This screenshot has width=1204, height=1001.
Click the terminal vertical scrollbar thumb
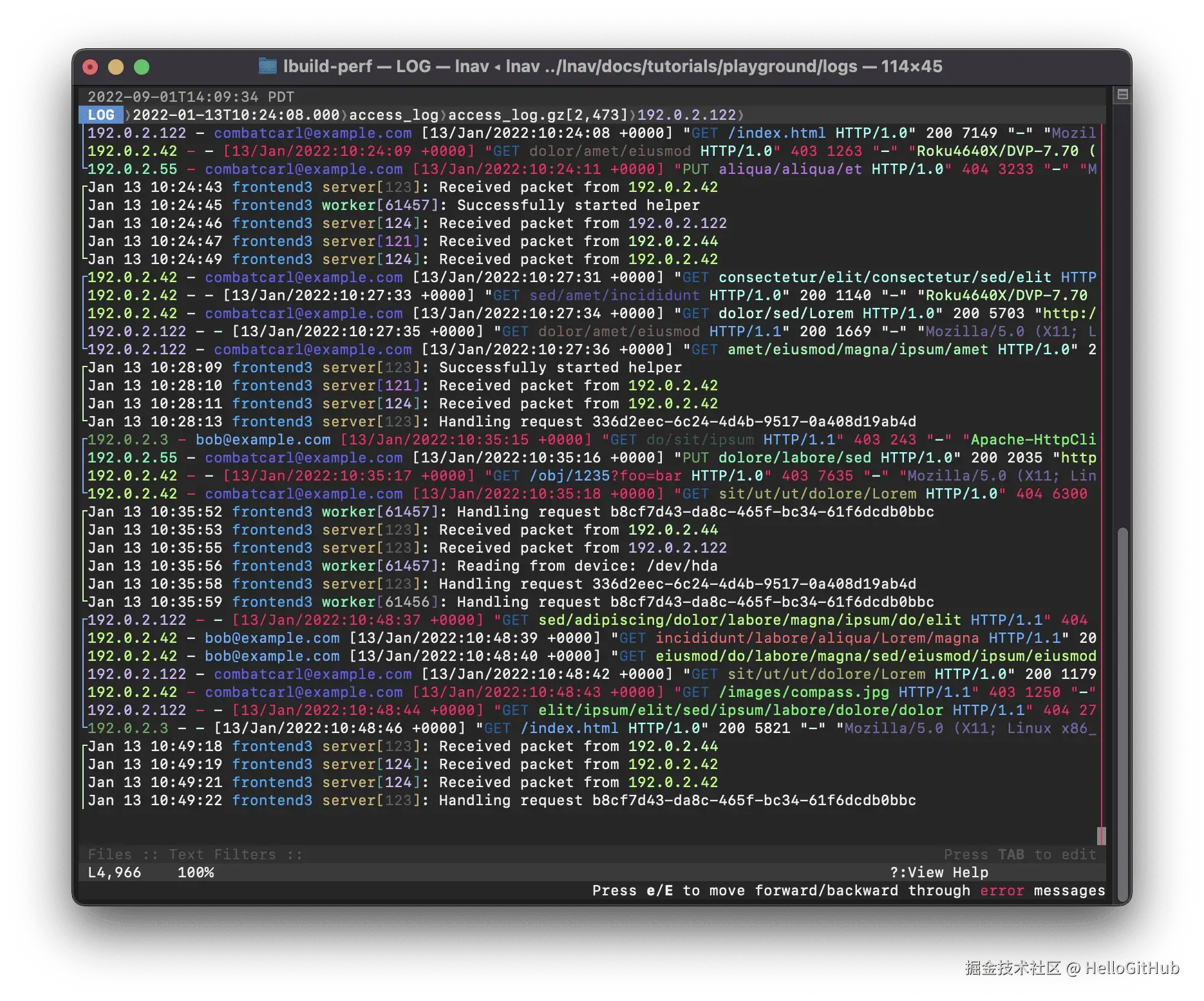pyautogui.click(x=1123, y=716)
